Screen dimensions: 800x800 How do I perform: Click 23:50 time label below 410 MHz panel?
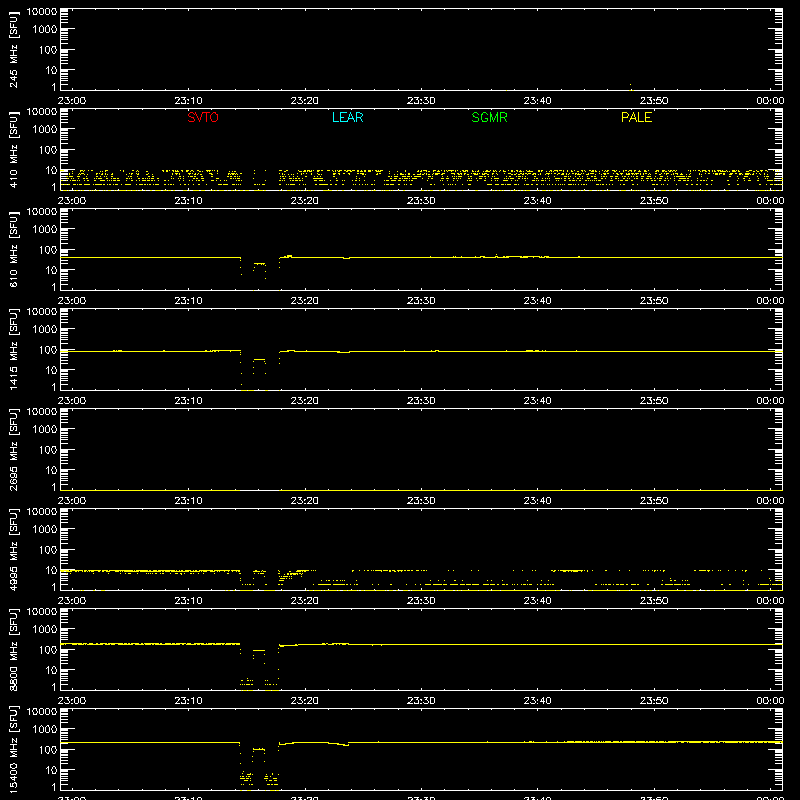pos(654,201)
